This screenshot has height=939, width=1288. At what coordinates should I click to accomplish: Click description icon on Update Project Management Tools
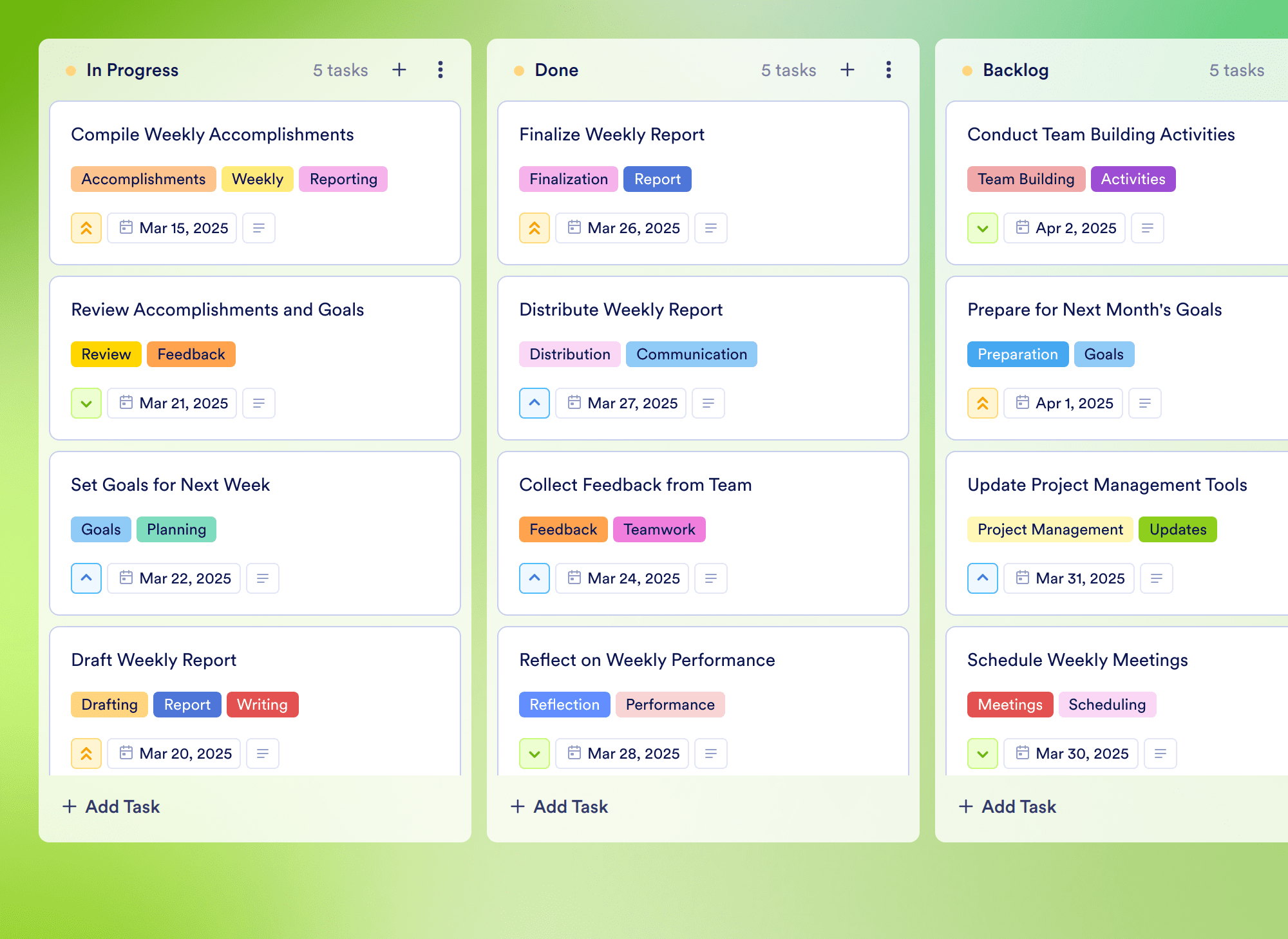pyautogui.click(x=1157, y=578)
